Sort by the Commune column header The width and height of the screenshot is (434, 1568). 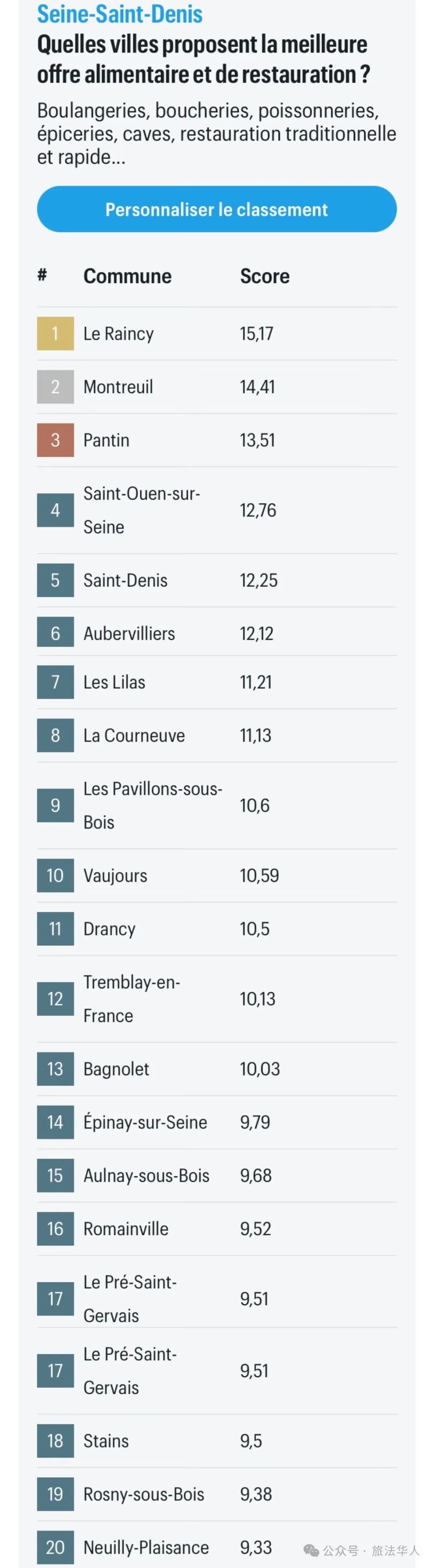[128, 276]
